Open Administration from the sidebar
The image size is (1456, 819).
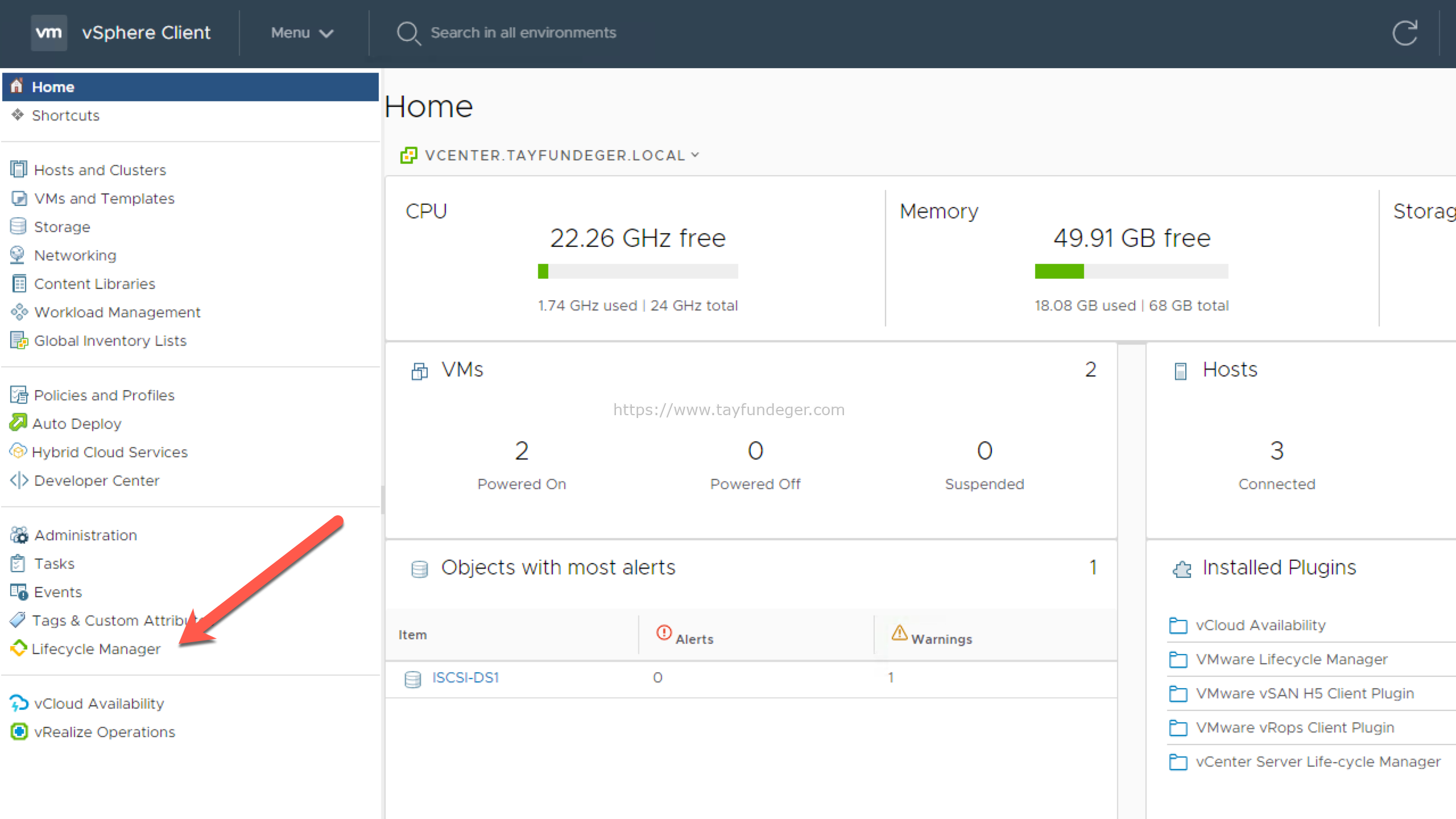pos(85,535)
